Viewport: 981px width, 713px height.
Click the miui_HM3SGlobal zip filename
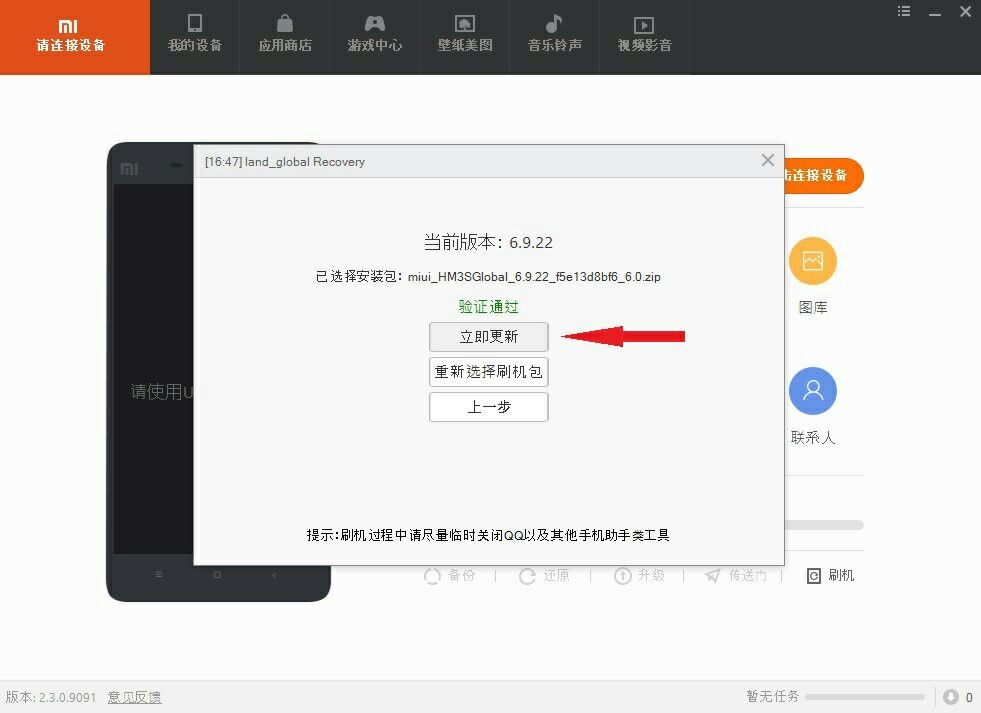coord(534,276)
